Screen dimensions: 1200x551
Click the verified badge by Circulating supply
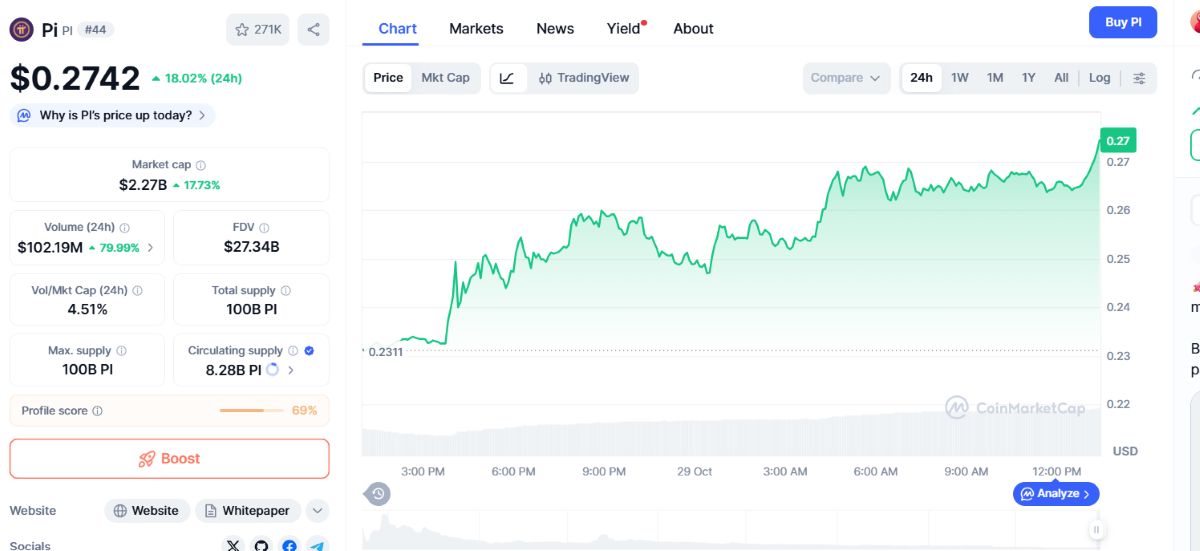[309, 351]
